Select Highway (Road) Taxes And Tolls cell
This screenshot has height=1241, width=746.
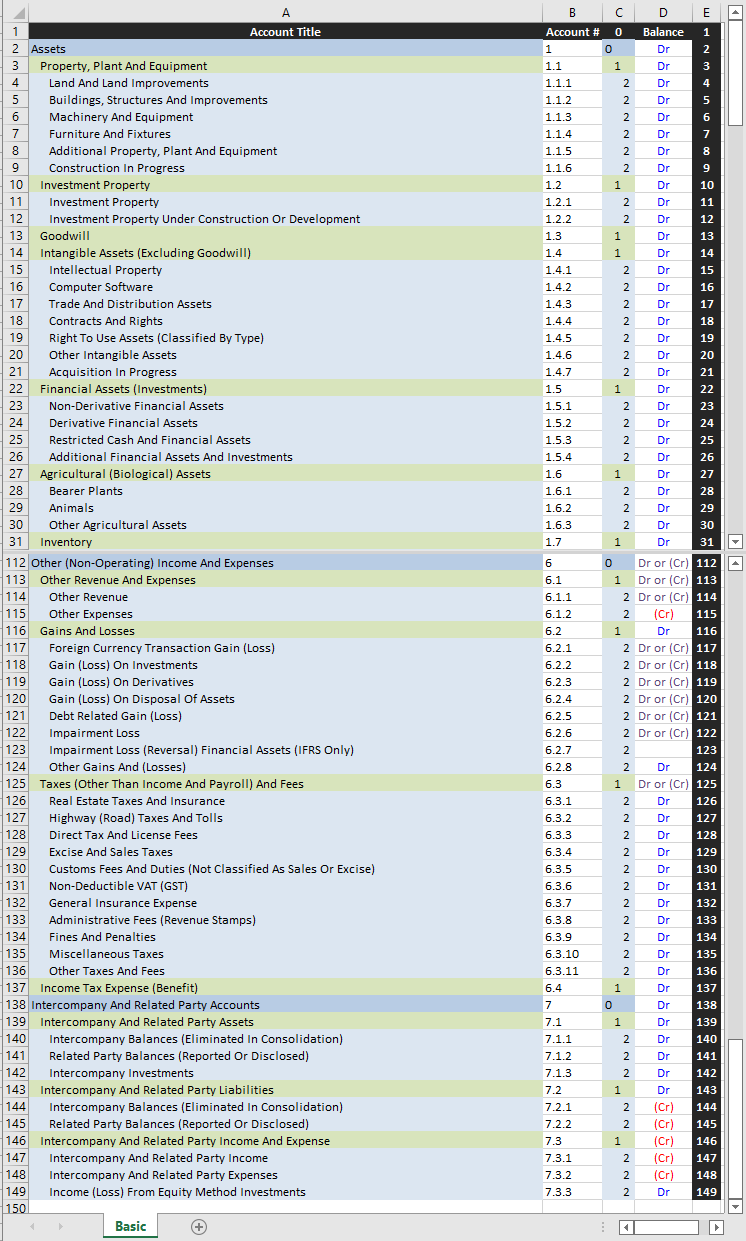click(x=286, y=818)
